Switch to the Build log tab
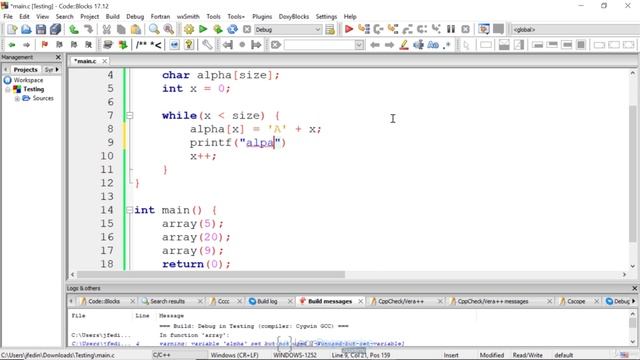Screen dimensions: 640x360 [x=267, y=301]
